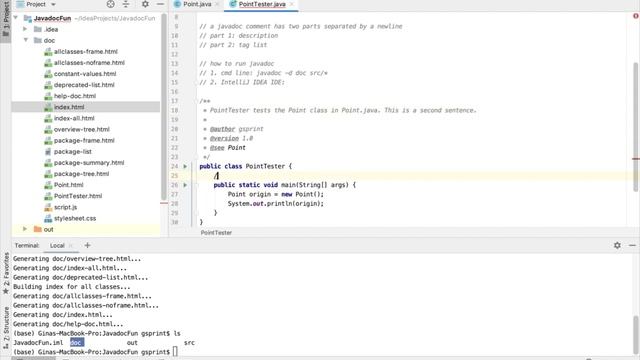The width and height of the screenshot is (640, 360).
Task: Click '@author' tag in the Javadoc comment
Action: pyautogui.click(x=222, y=129)
